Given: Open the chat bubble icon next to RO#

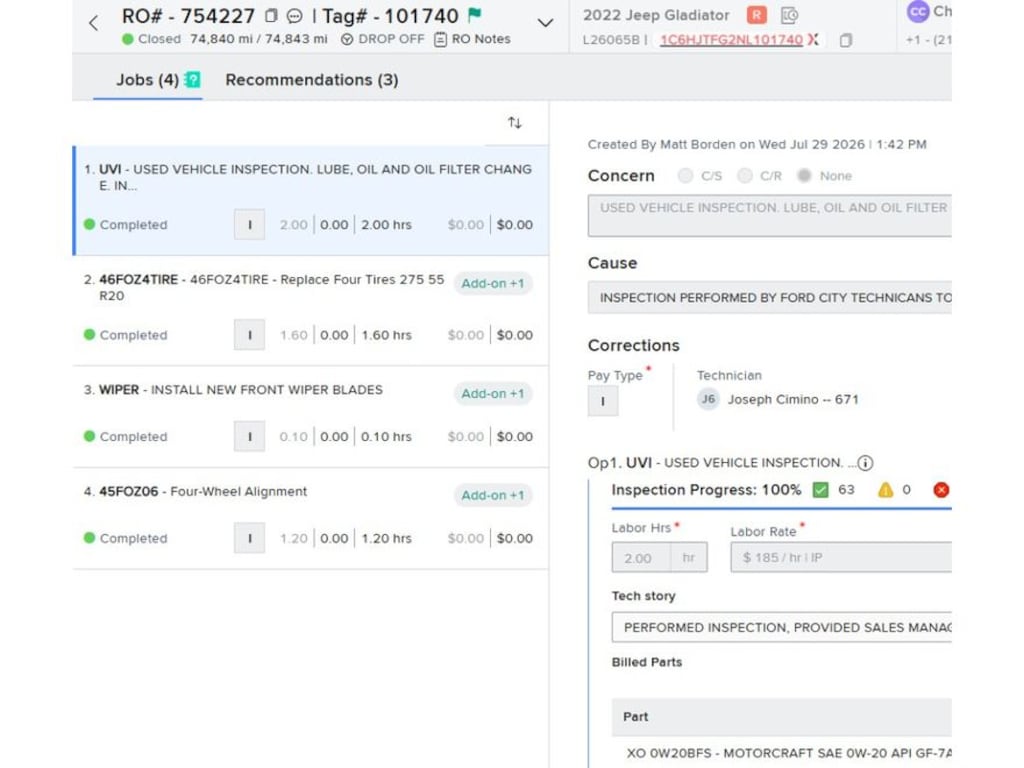Looking at the screenshot, I should point(295,16).
